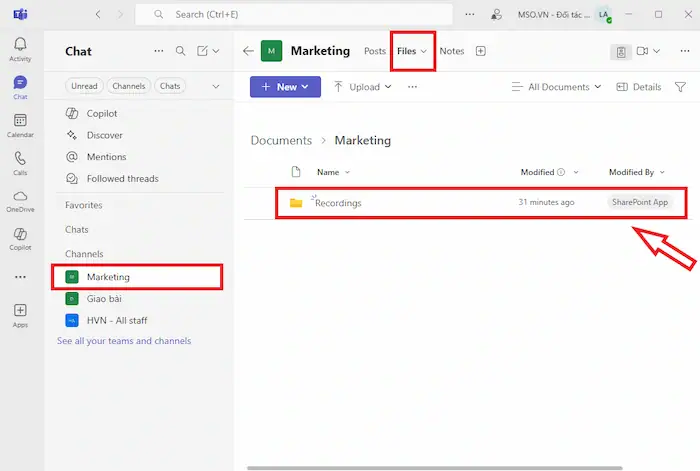Toggle the Unread filter chip
The height and width of the screenshot is (471, 700).
84,86
